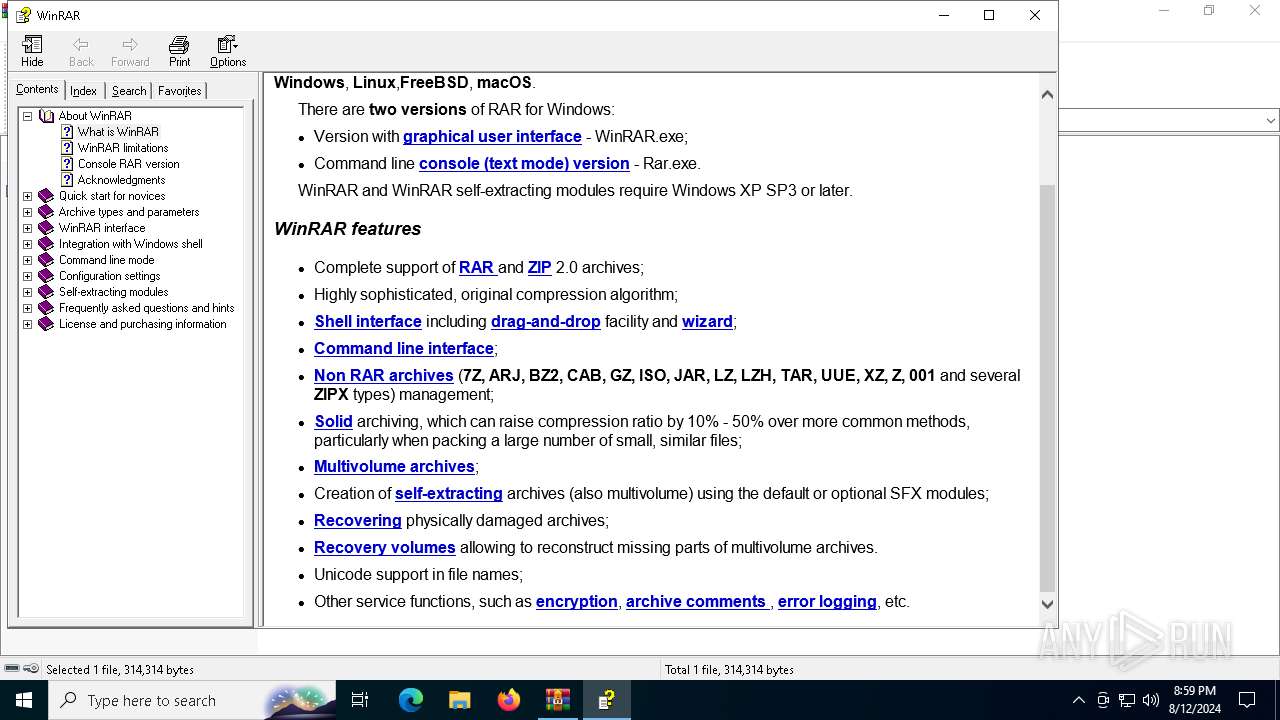Click the book icon for Archive types and parameters
This screenshot has width=1280, height=720.
pyautogui.click(x=46, y=212)
